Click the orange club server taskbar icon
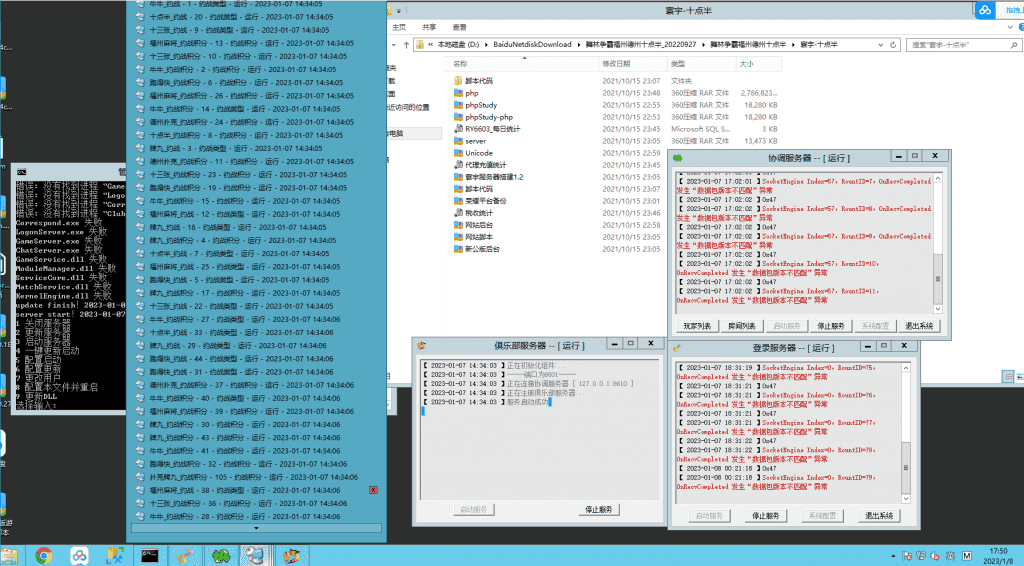 291,556
